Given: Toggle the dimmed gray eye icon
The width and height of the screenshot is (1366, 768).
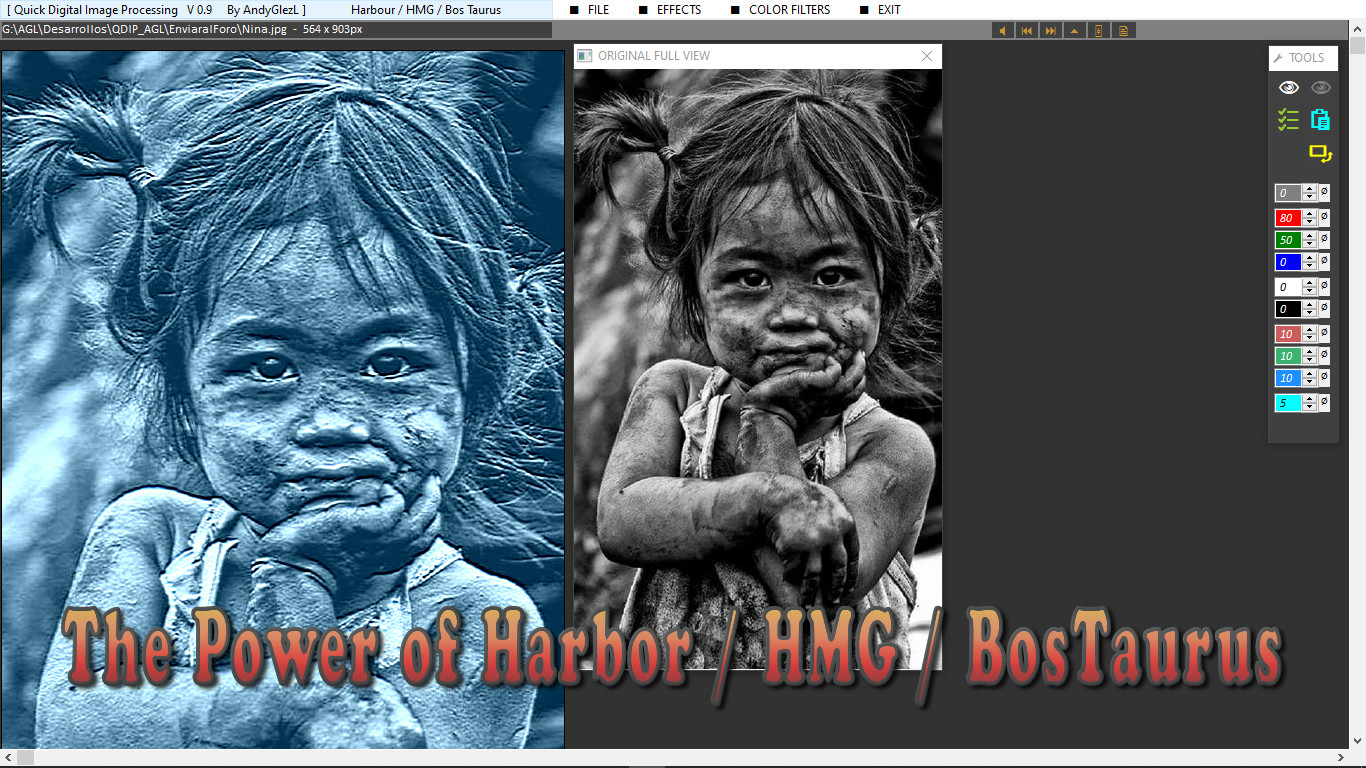Looking at the screenshot, I should (x=1320, y=88).
